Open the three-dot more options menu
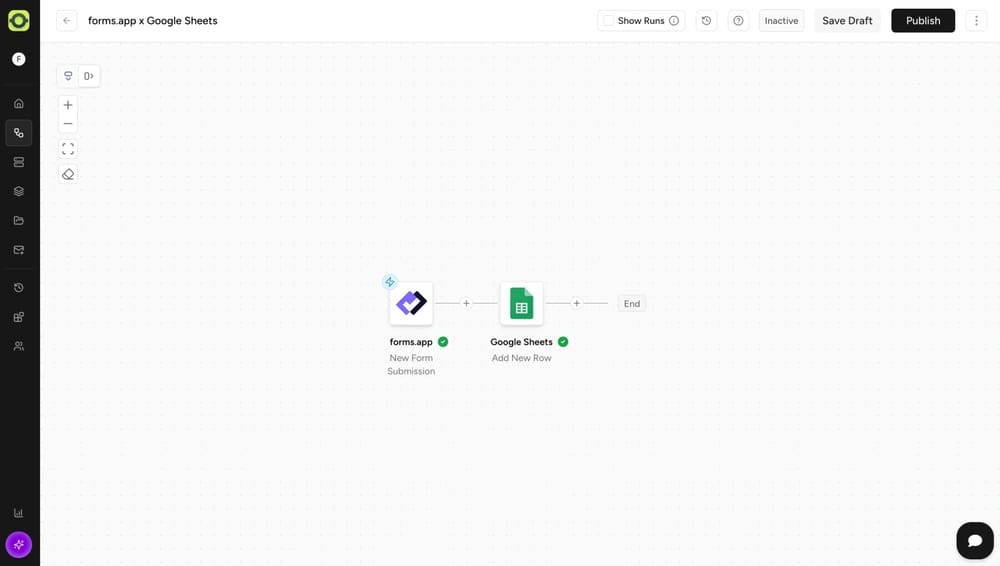 click(976, 20)
